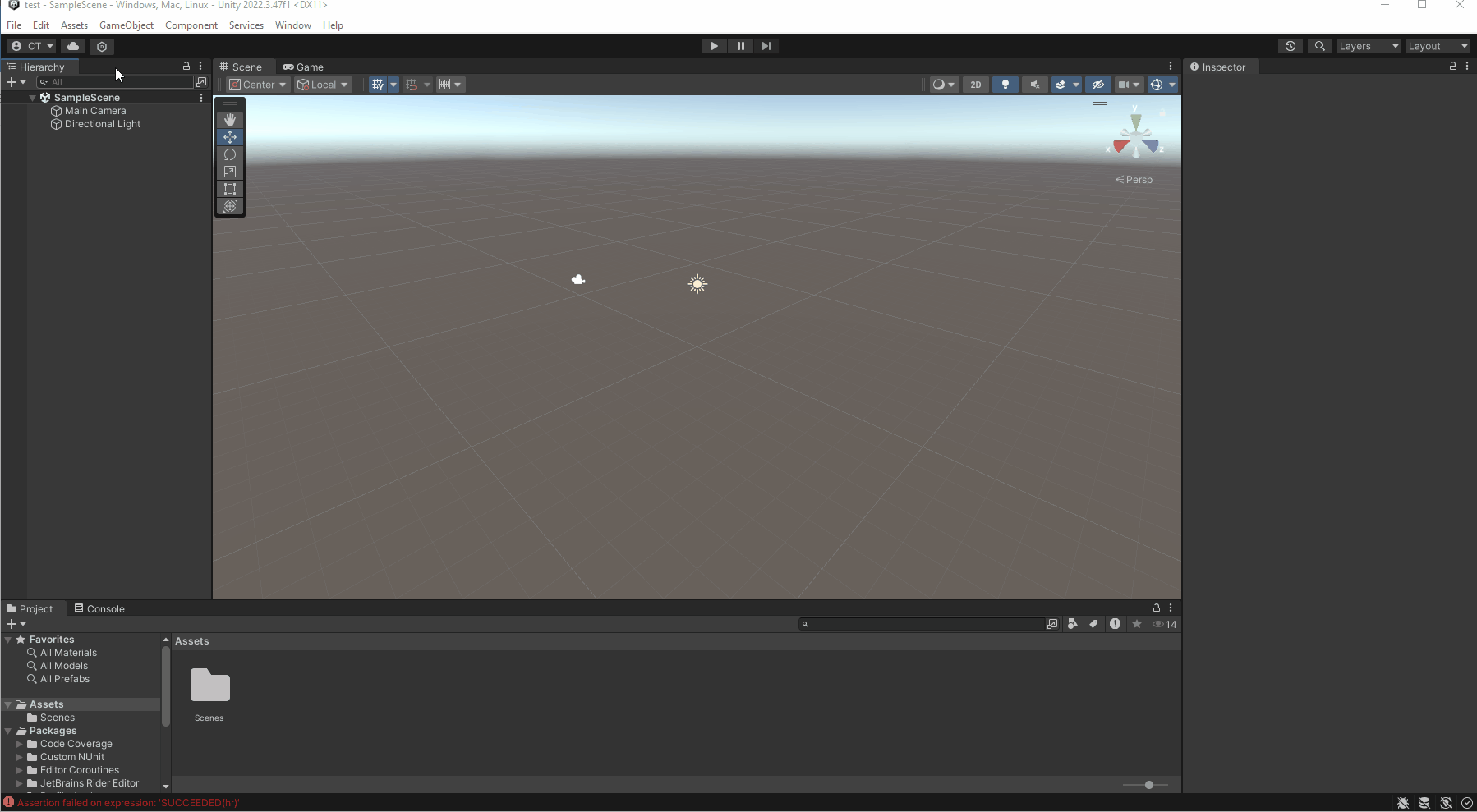Toggle hidden packages count (14)
1477x812 pixels.
point(1165,624)
